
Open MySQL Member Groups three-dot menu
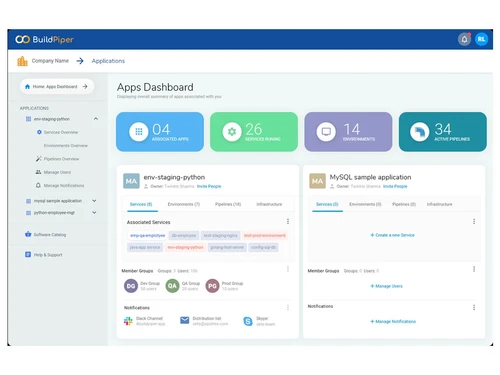[474, 269]
